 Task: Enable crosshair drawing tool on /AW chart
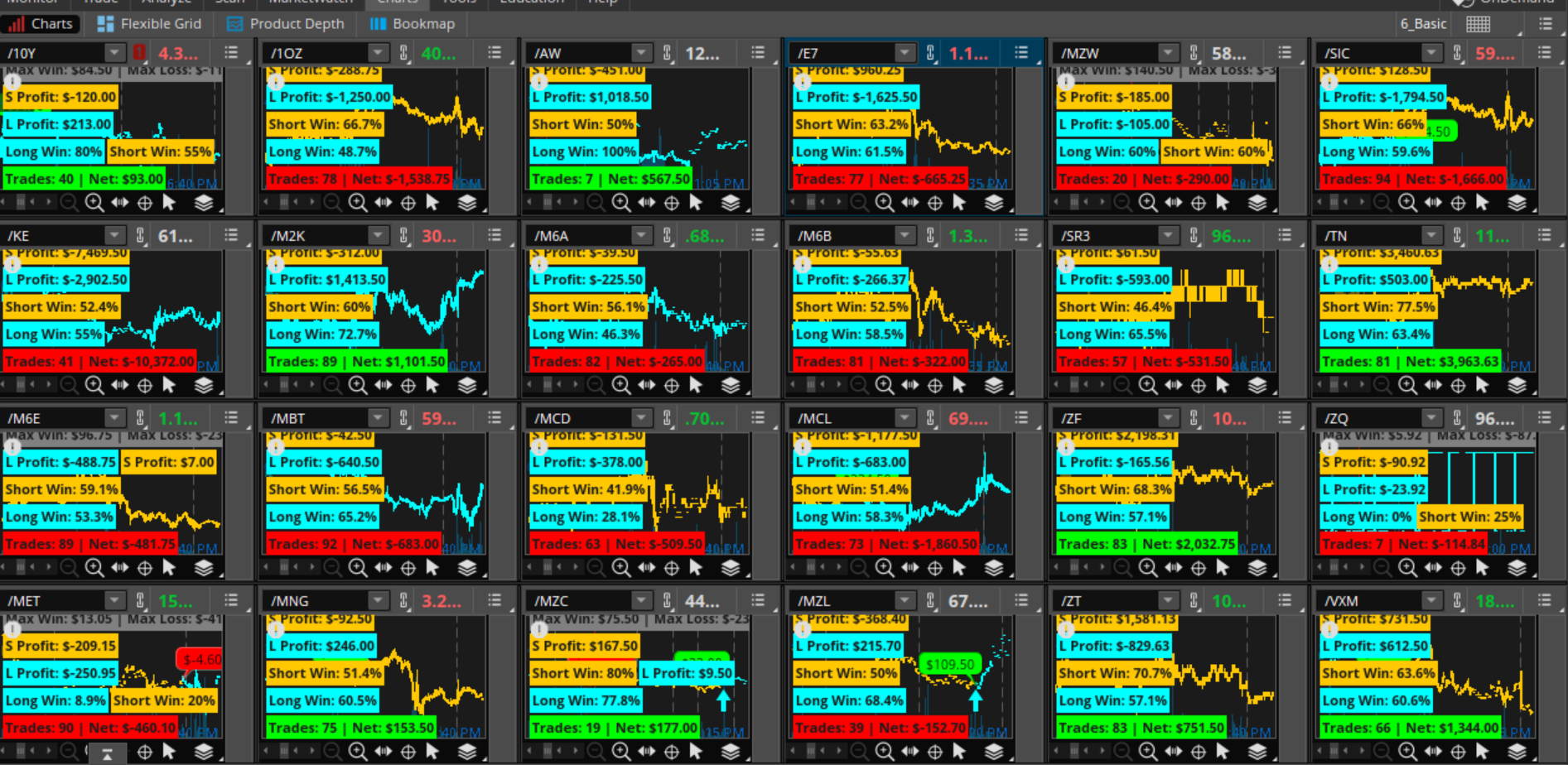pos(672,203)
